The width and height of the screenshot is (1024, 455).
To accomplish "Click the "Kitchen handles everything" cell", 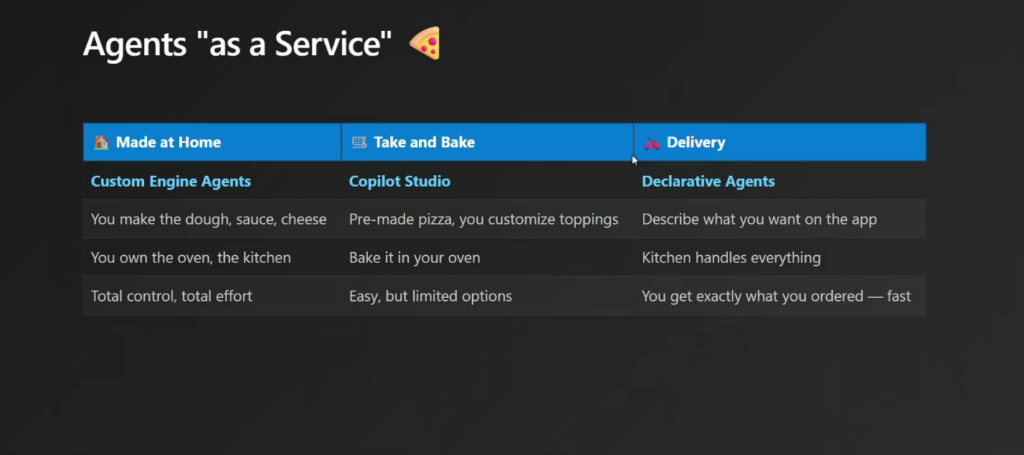I will 731,257.
